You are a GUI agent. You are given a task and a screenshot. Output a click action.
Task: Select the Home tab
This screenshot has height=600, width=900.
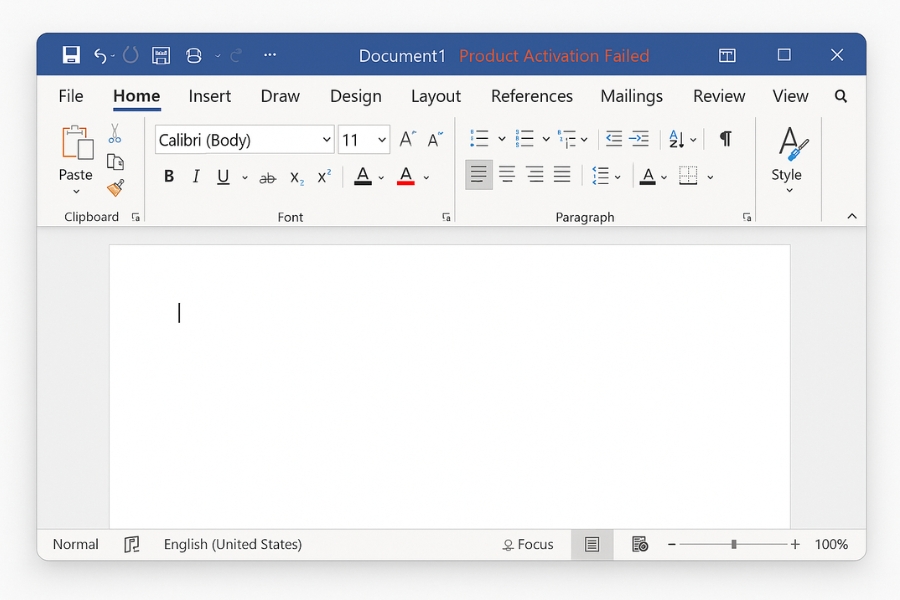point(137,96)
